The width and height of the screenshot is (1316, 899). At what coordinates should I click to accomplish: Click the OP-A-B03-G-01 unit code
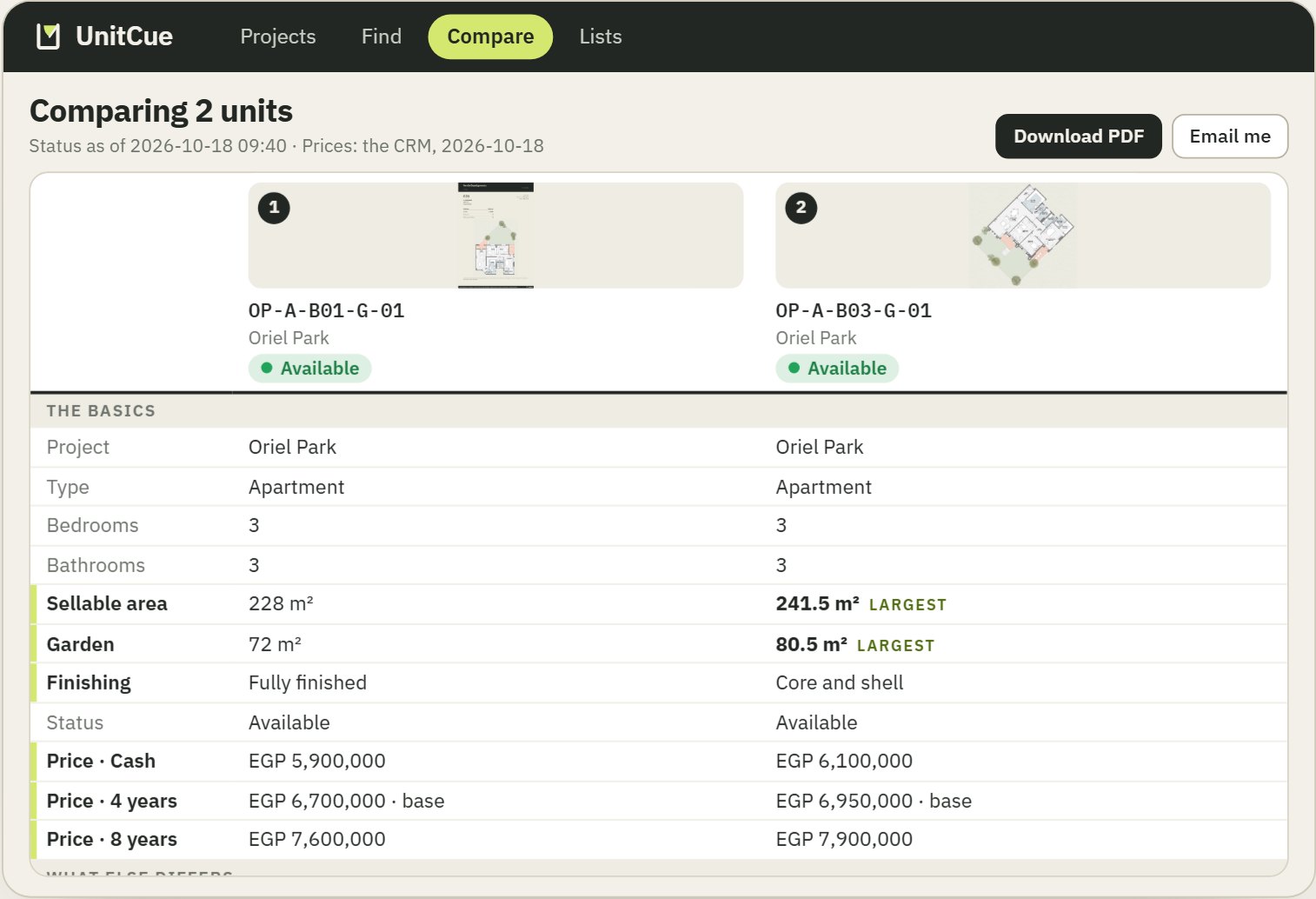(x=854, y=310)
